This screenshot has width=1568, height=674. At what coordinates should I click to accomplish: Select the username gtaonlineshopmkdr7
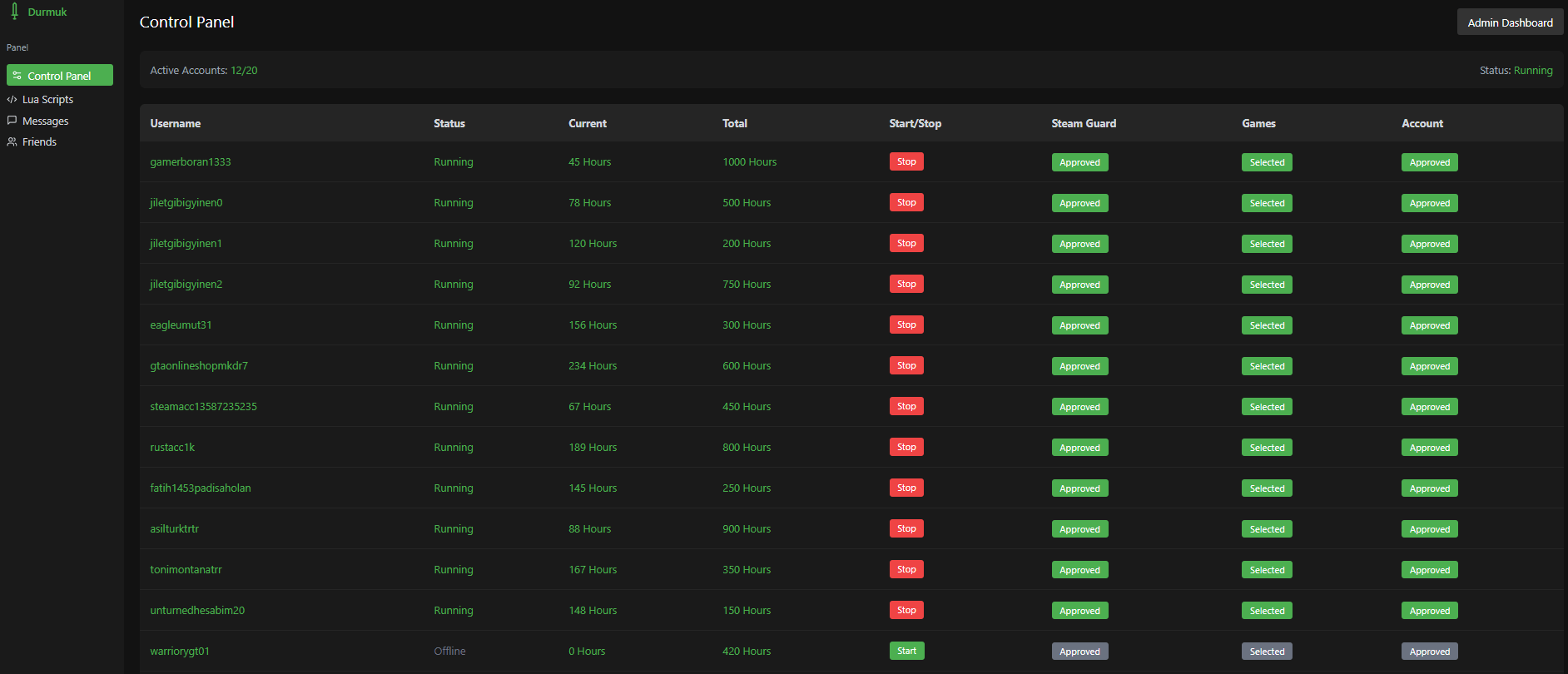[199, 365]
